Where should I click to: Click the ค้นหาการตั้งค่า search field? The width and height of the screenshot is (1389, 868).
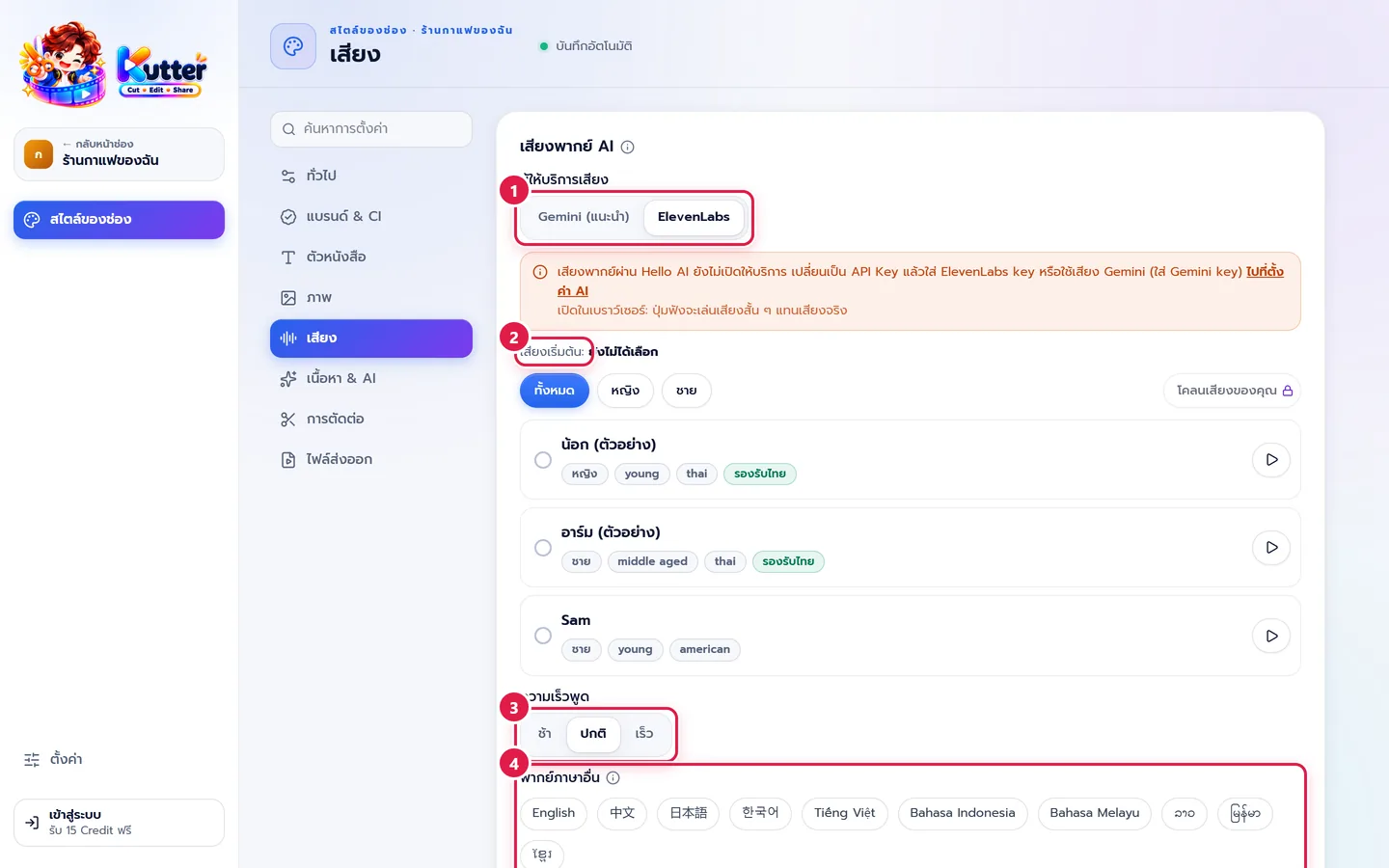click(x=371, y=129)
